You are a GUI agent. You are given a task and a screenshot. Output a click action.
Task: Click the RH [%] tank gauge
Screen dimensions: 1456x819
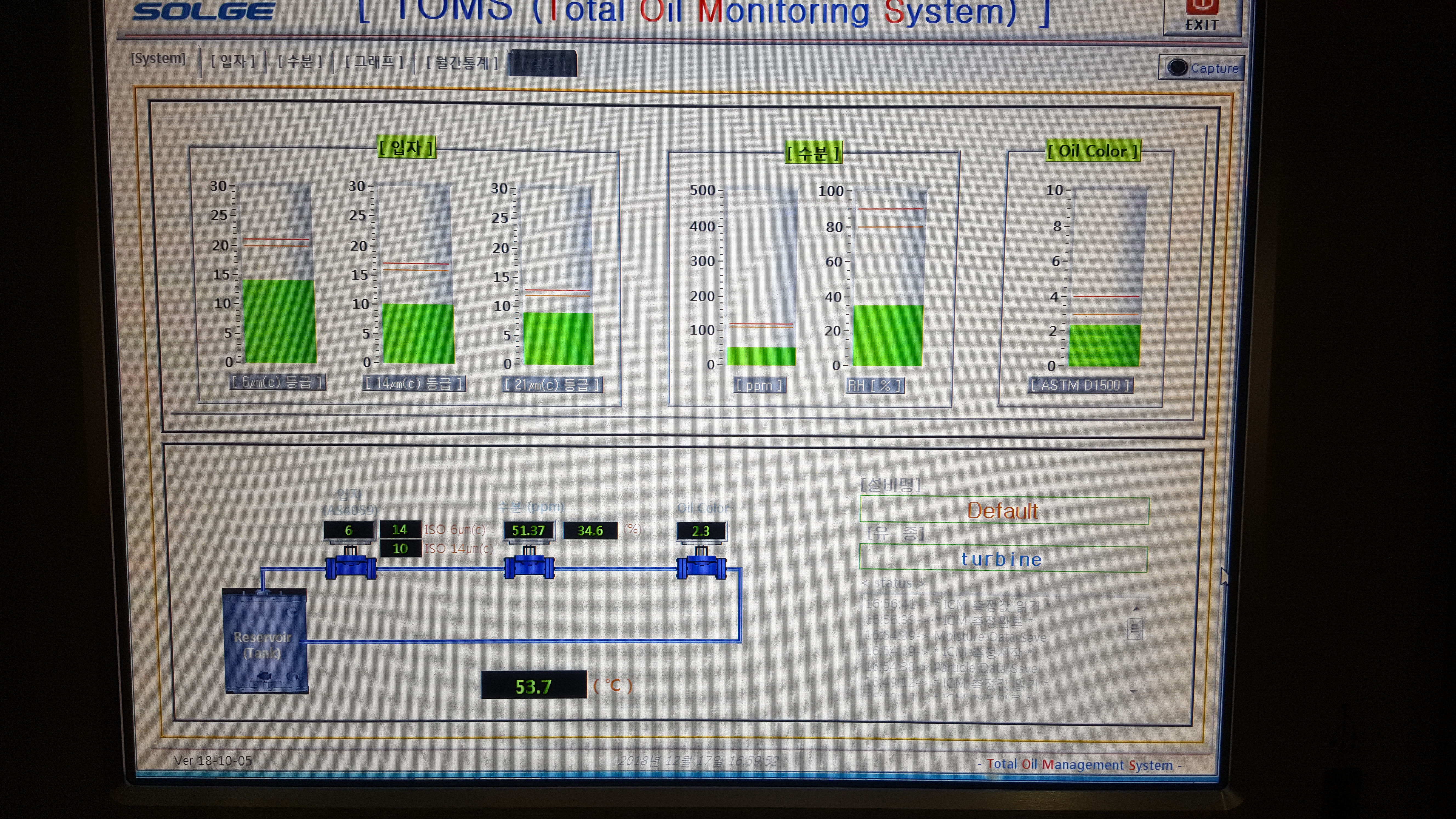[x=889, y=277]
